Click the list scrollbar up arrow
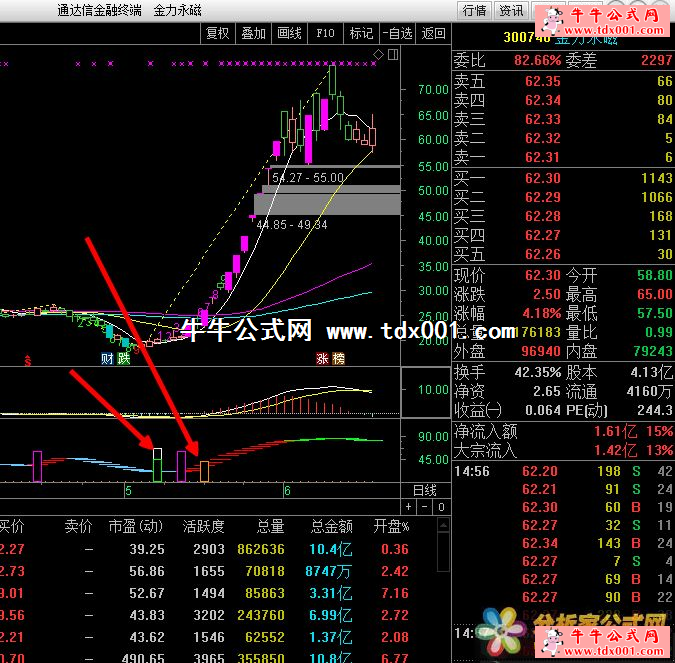The height and width of the screenshot is (663, 675). (x=443, y=525)
